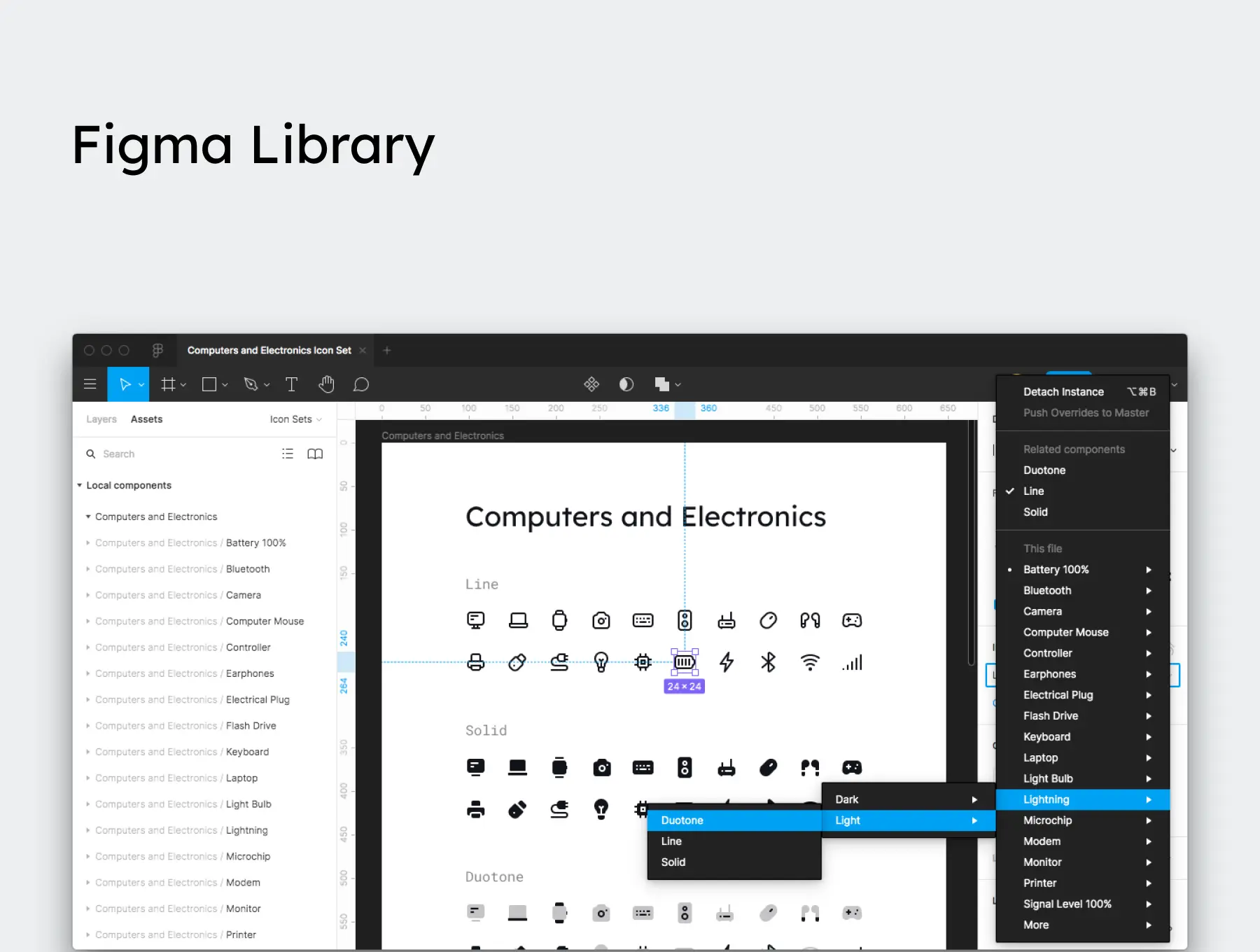This screenshot has height=952, width=1260.
Task: Select the Text tool
Action: 291,384
